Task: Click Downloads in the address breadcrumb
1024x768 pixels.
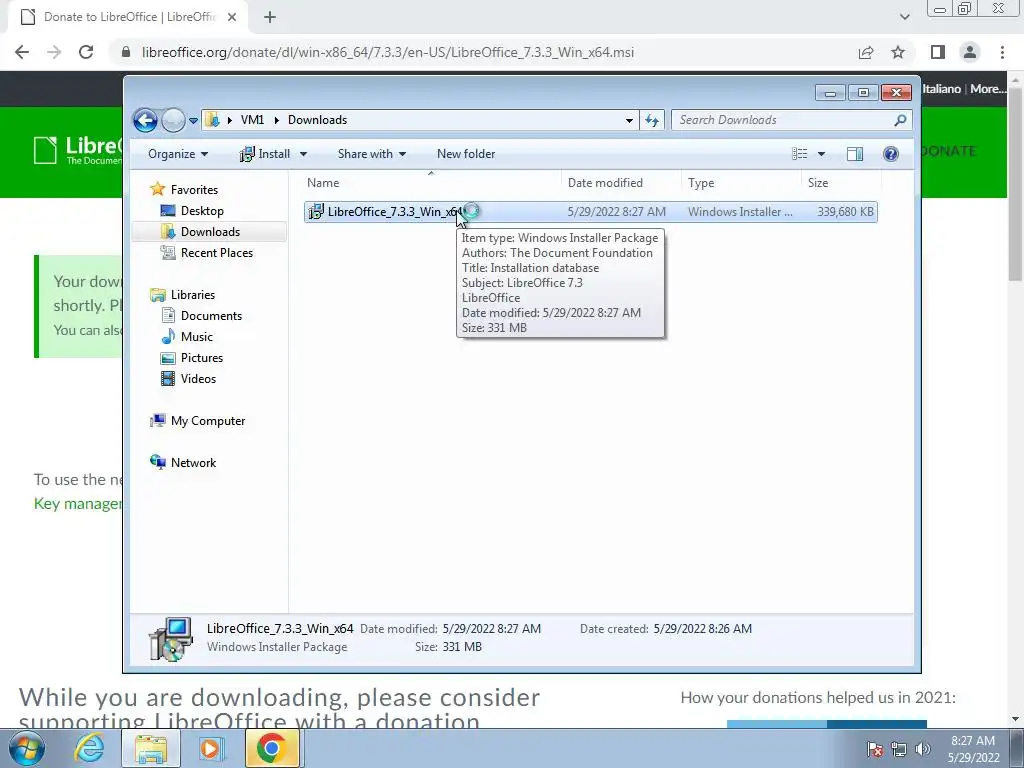Action: 317,120
